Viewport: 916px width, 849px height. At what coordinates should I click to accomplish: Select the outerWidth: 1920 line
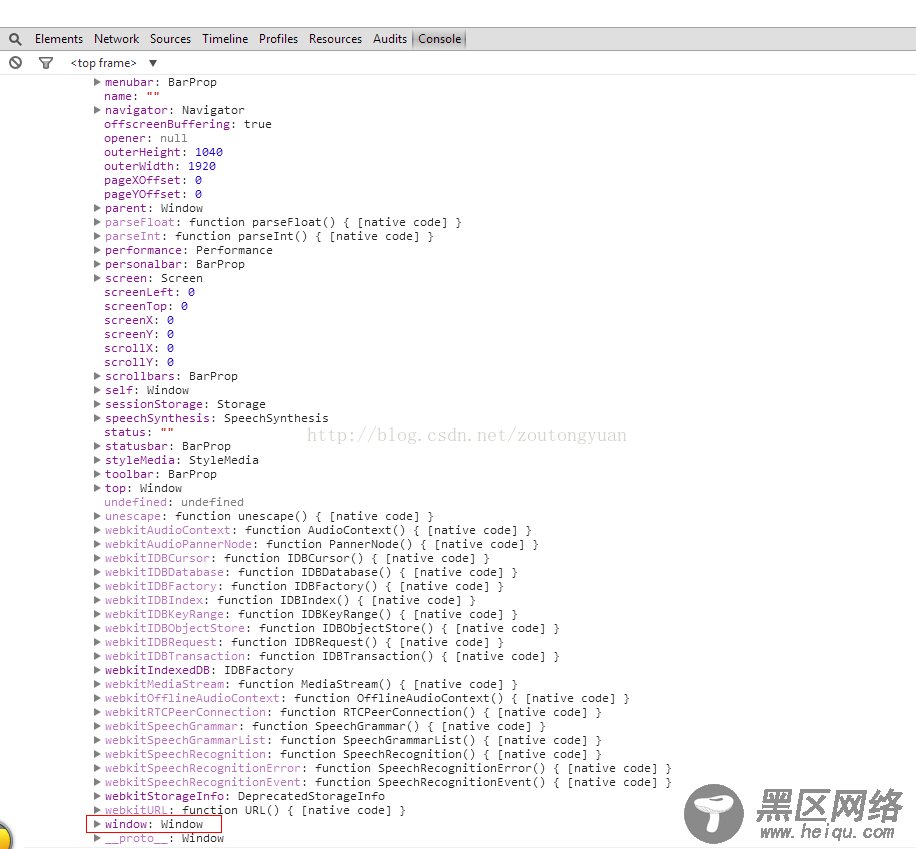[160, 166]
